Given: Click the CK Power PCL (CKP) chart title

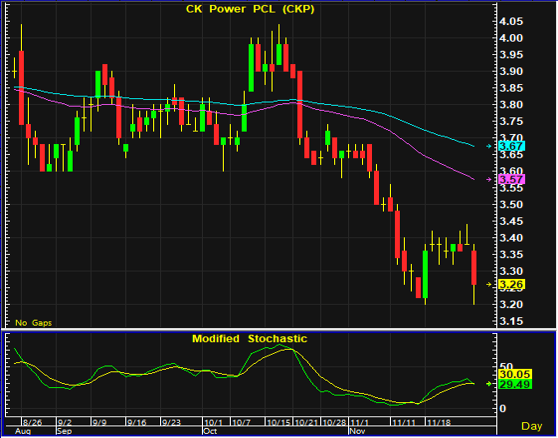Looking at the screenshot, I should click(250, 9).
